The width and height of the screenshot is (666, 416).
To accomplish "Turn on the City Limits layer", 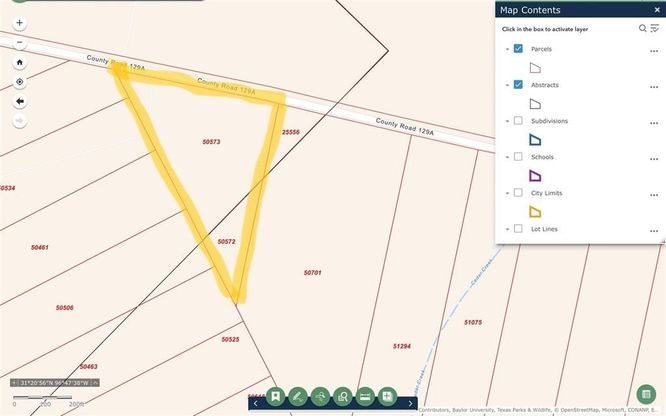I will [518, 193].
